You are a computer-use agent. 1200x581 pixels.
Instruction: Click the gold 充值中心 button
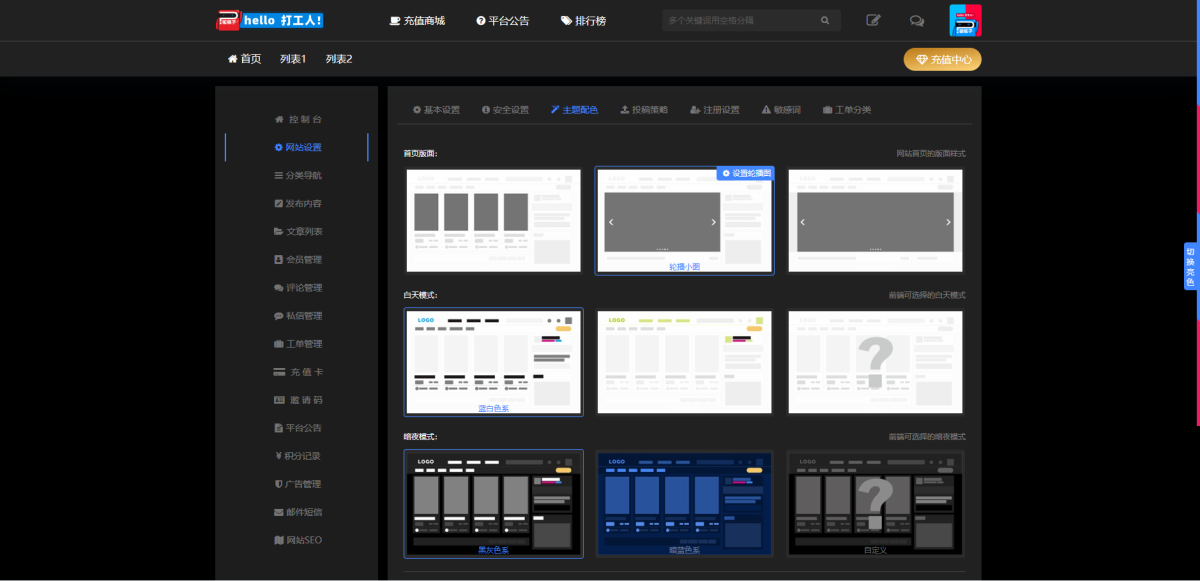(942, 60)
